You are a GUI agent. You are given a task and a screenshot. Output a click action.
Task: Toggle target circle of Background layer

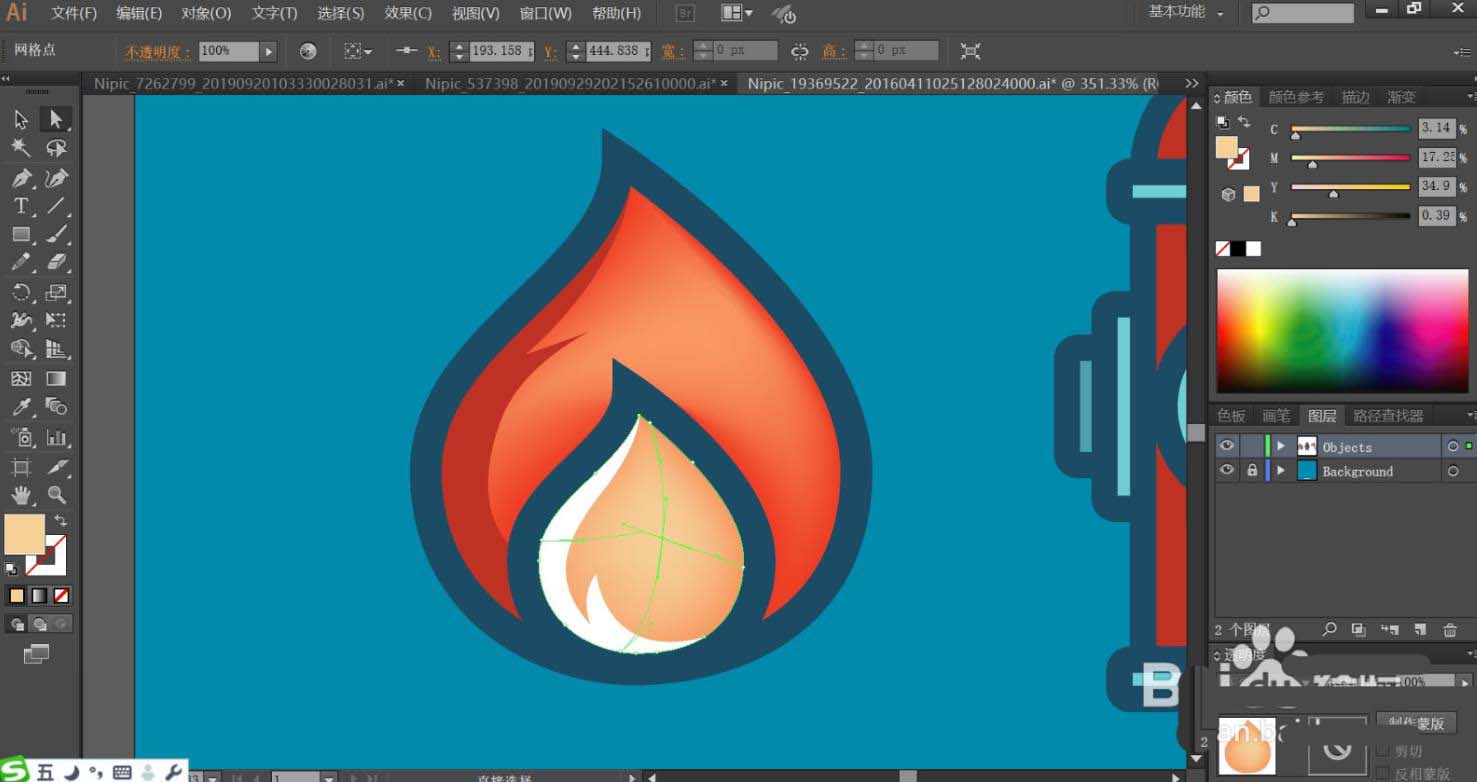pos(1453,471)
